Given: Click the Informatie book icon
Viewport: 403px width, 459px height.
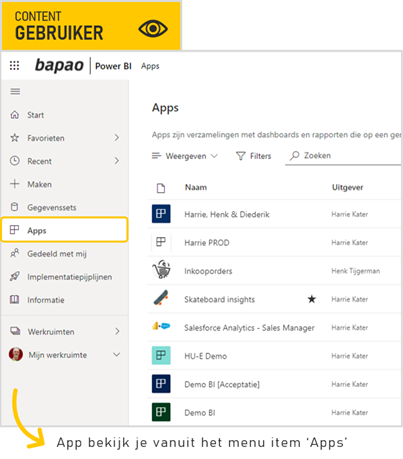Looking at the screenshot, I should coord(15,299).
